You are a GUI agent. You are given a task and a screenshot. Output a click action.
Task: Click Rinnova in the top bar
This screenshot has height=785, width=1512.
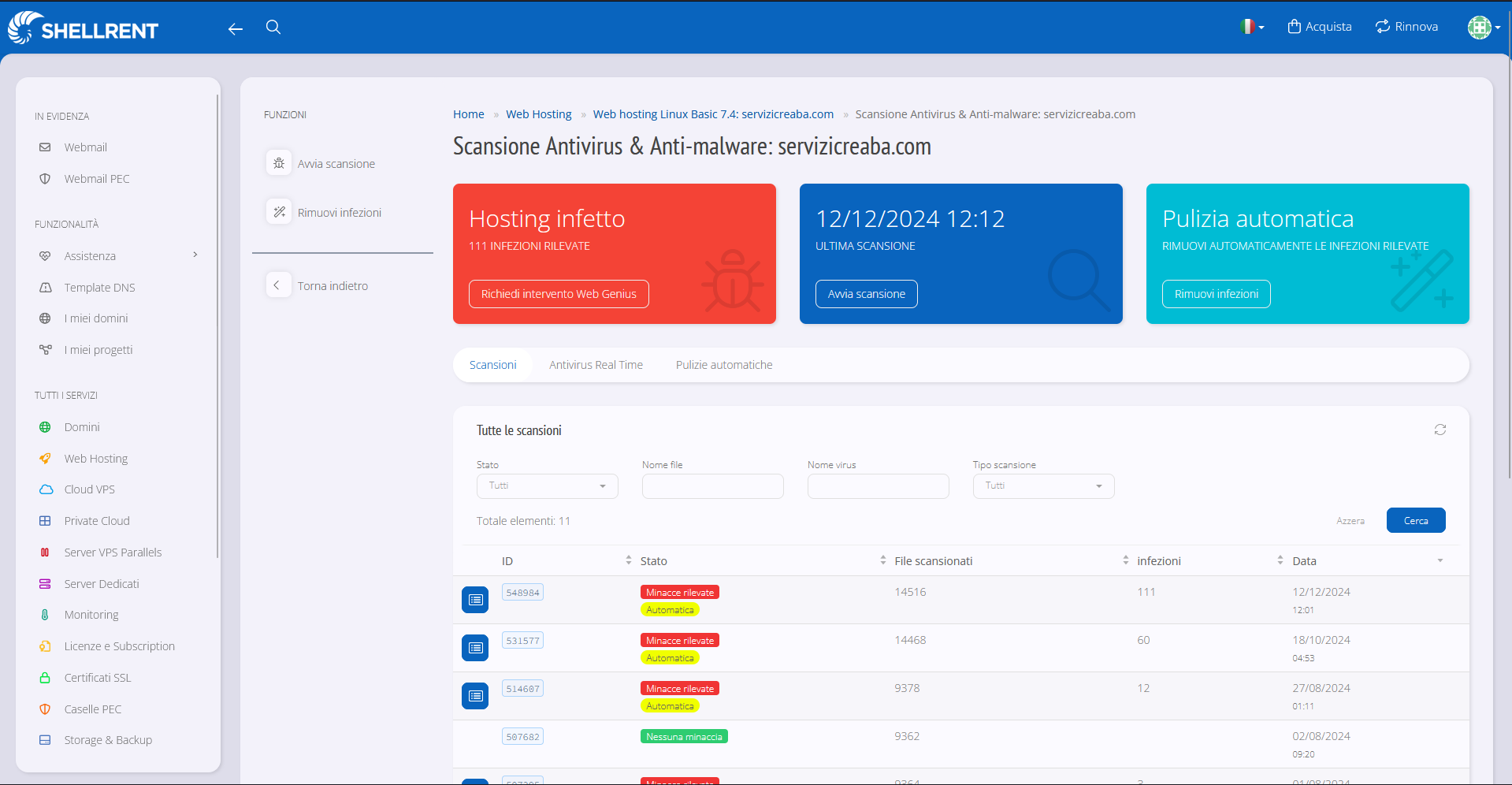[1406, 27]
